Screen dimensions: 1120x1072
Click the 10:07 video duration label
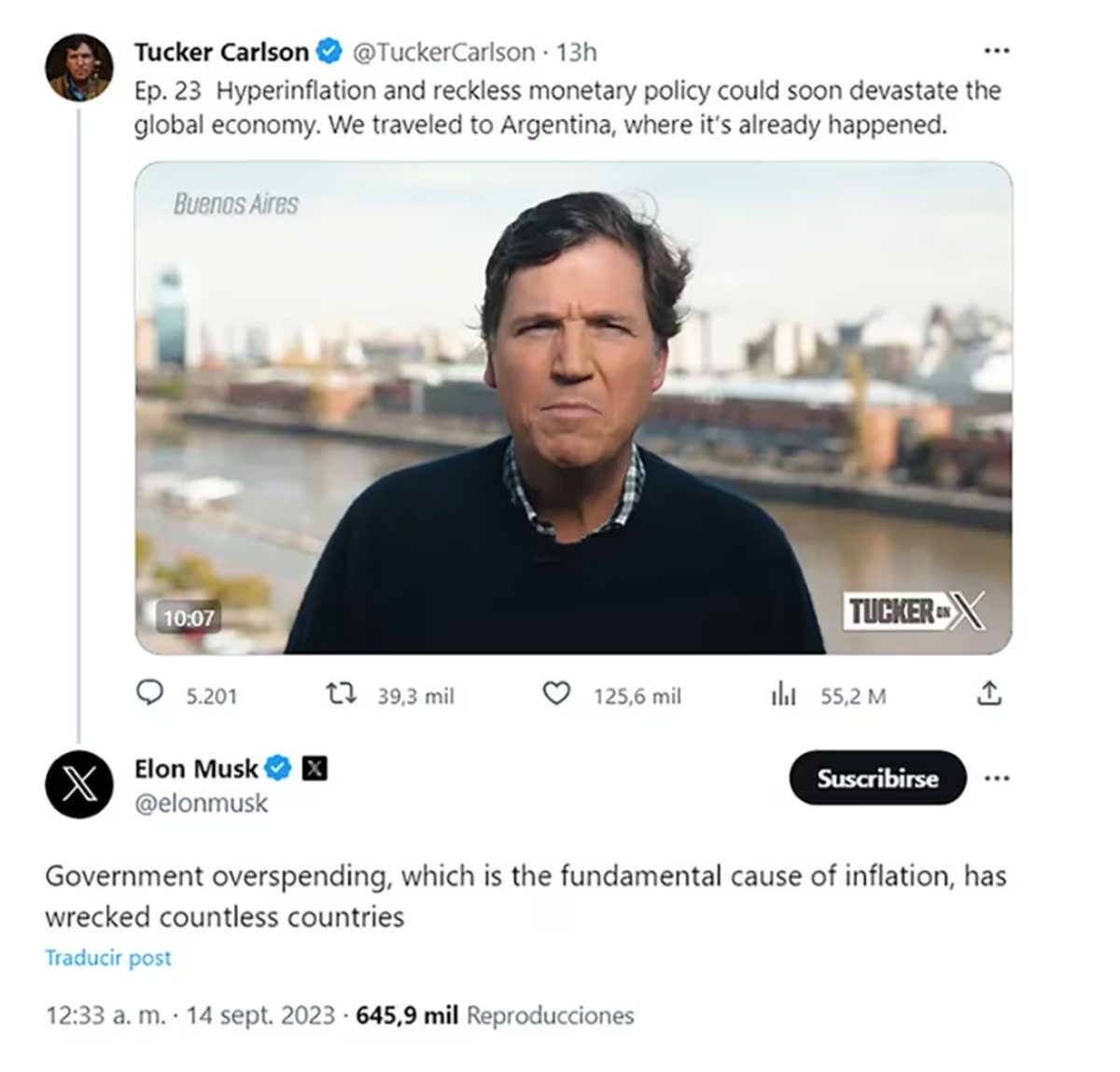coord(189,618)
